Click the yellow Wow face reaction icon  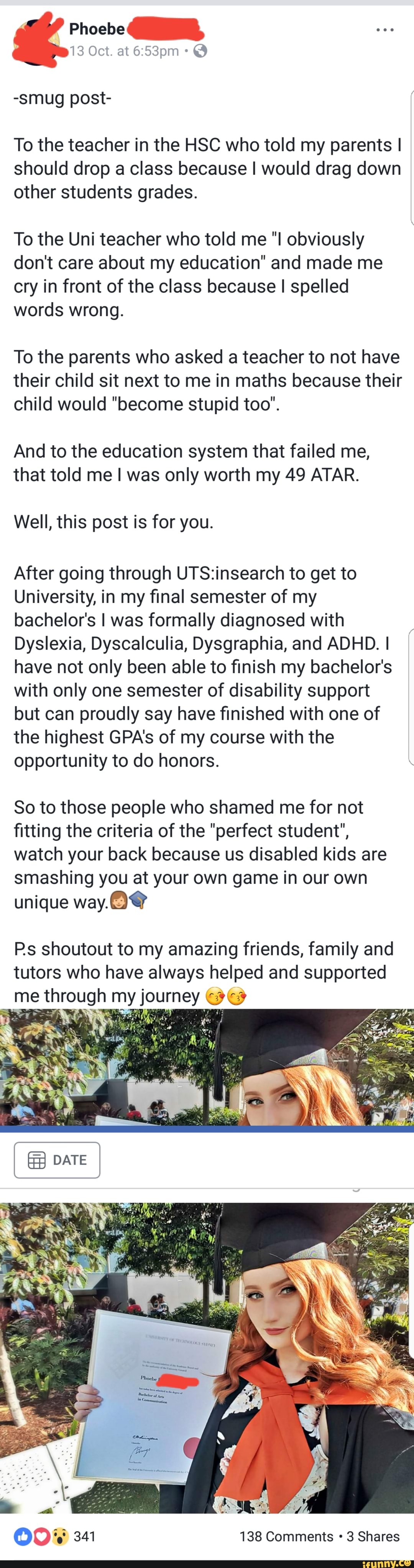click(59, 1536)
